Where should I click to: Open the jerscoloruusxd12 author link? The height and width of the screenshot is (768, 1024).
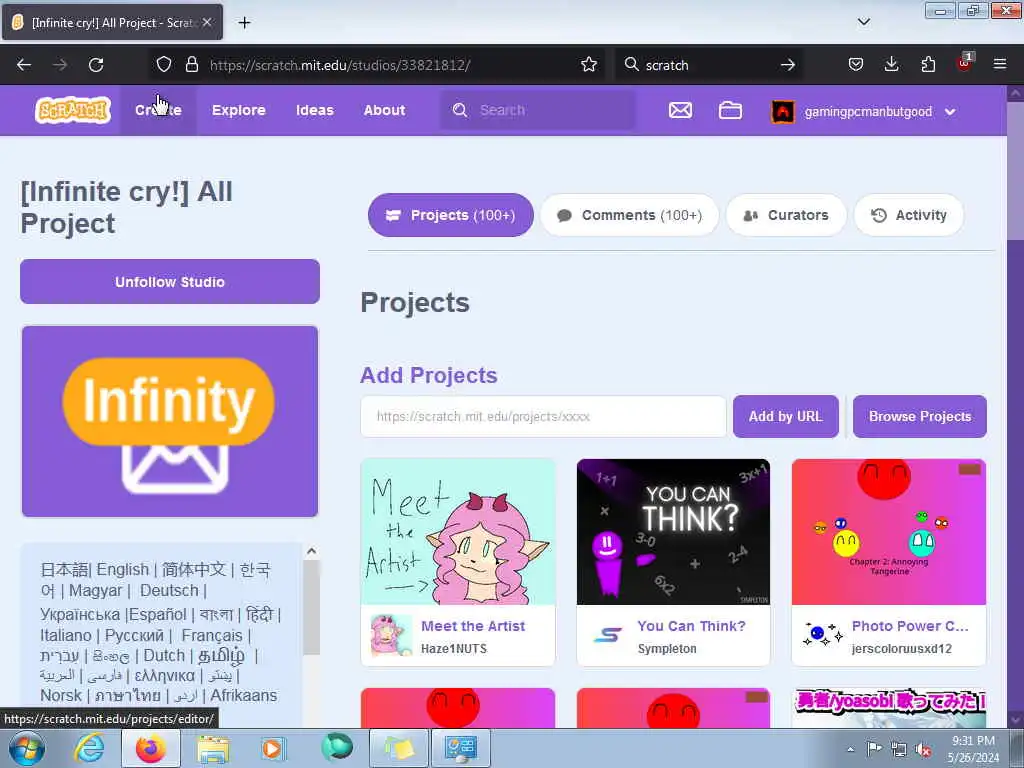901,648
